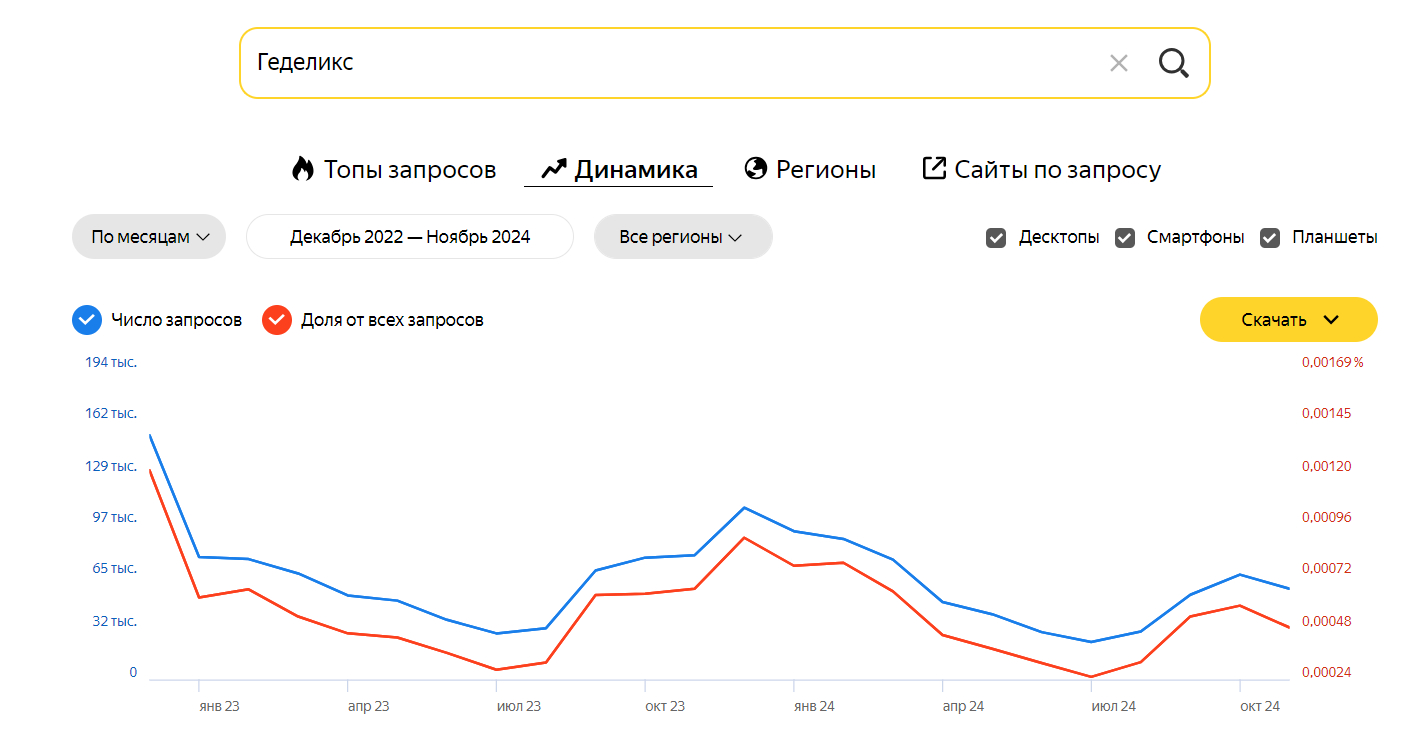Open the date range Декабрь 2022 — Ноябрь 2024

410,237
